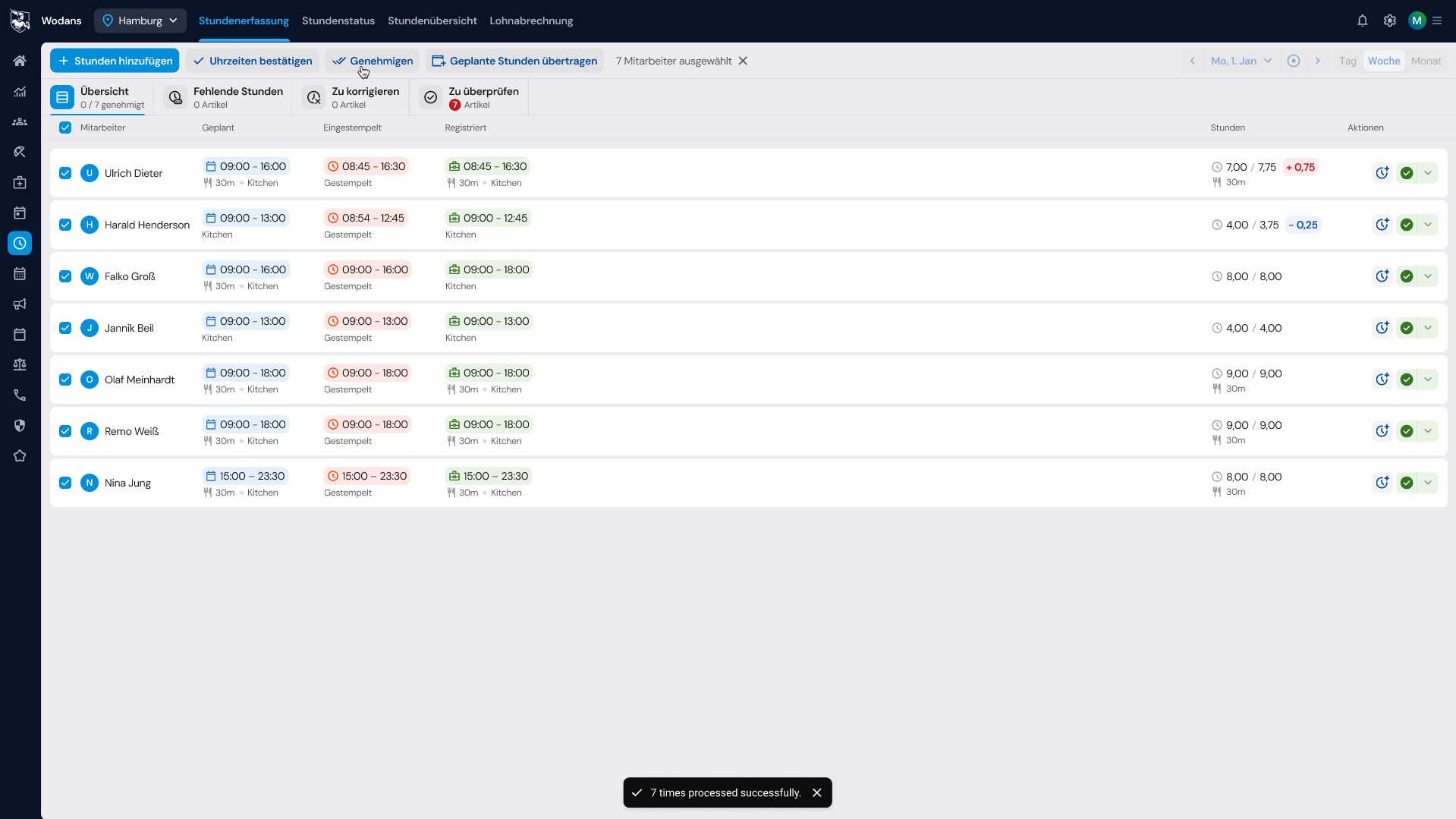Expand actions chevron for Ulrich Dieter
Viewport: 1456px width, 819px height.
coord(1428,173)
